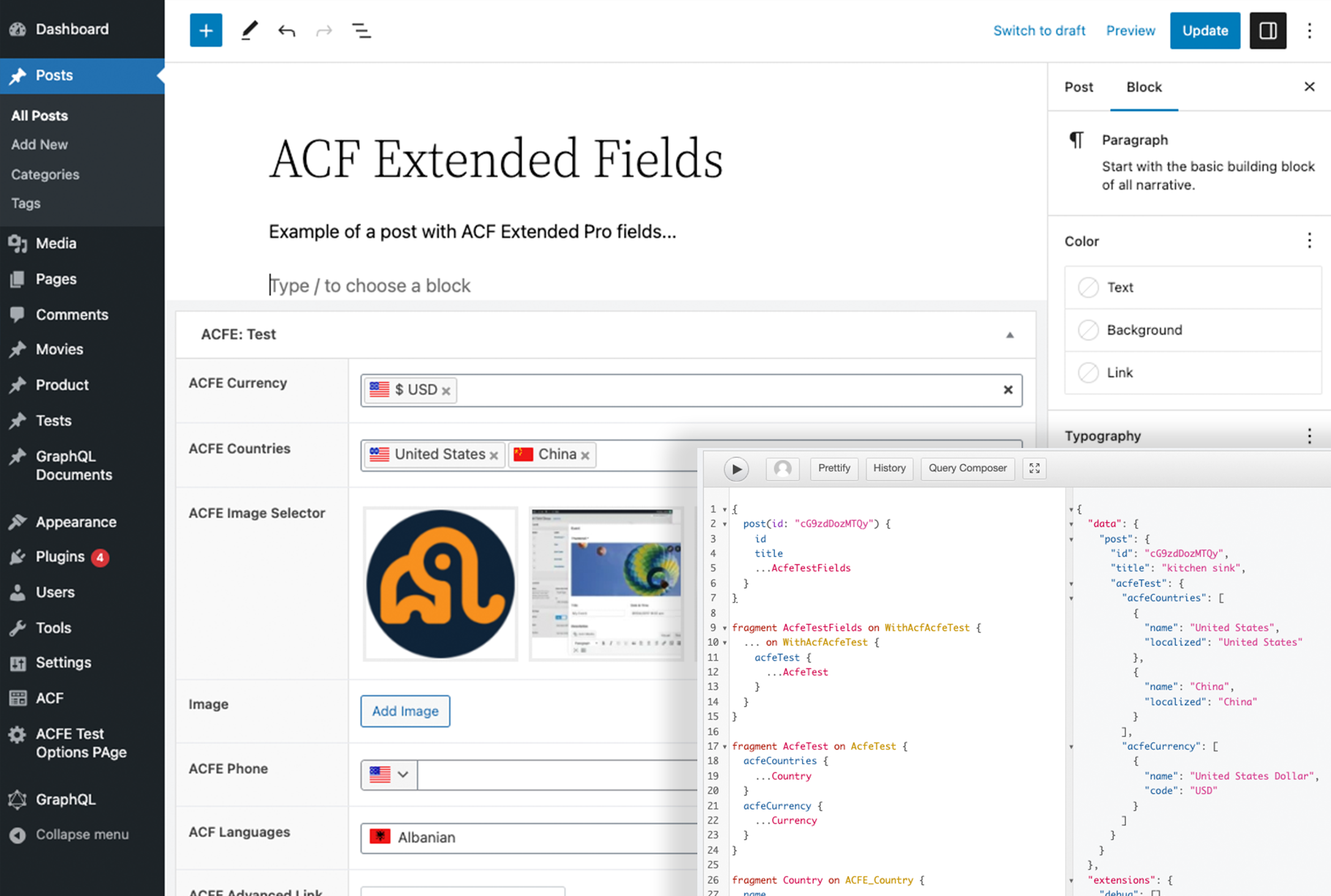This screenshot has height=896, width=1331.
Task: Open the Color panel options menu
Action: pos(1309,241)
